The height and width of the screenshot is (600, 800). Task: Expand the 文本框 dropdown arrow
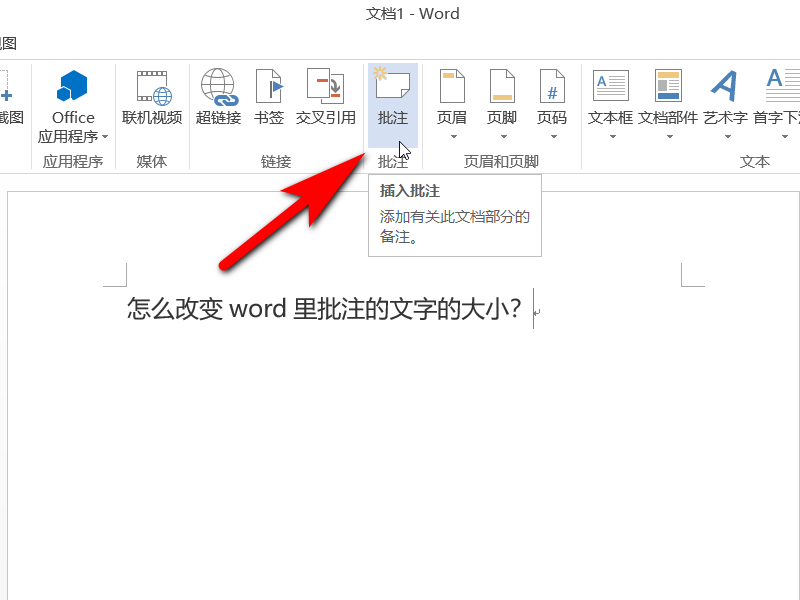[613, 137]
